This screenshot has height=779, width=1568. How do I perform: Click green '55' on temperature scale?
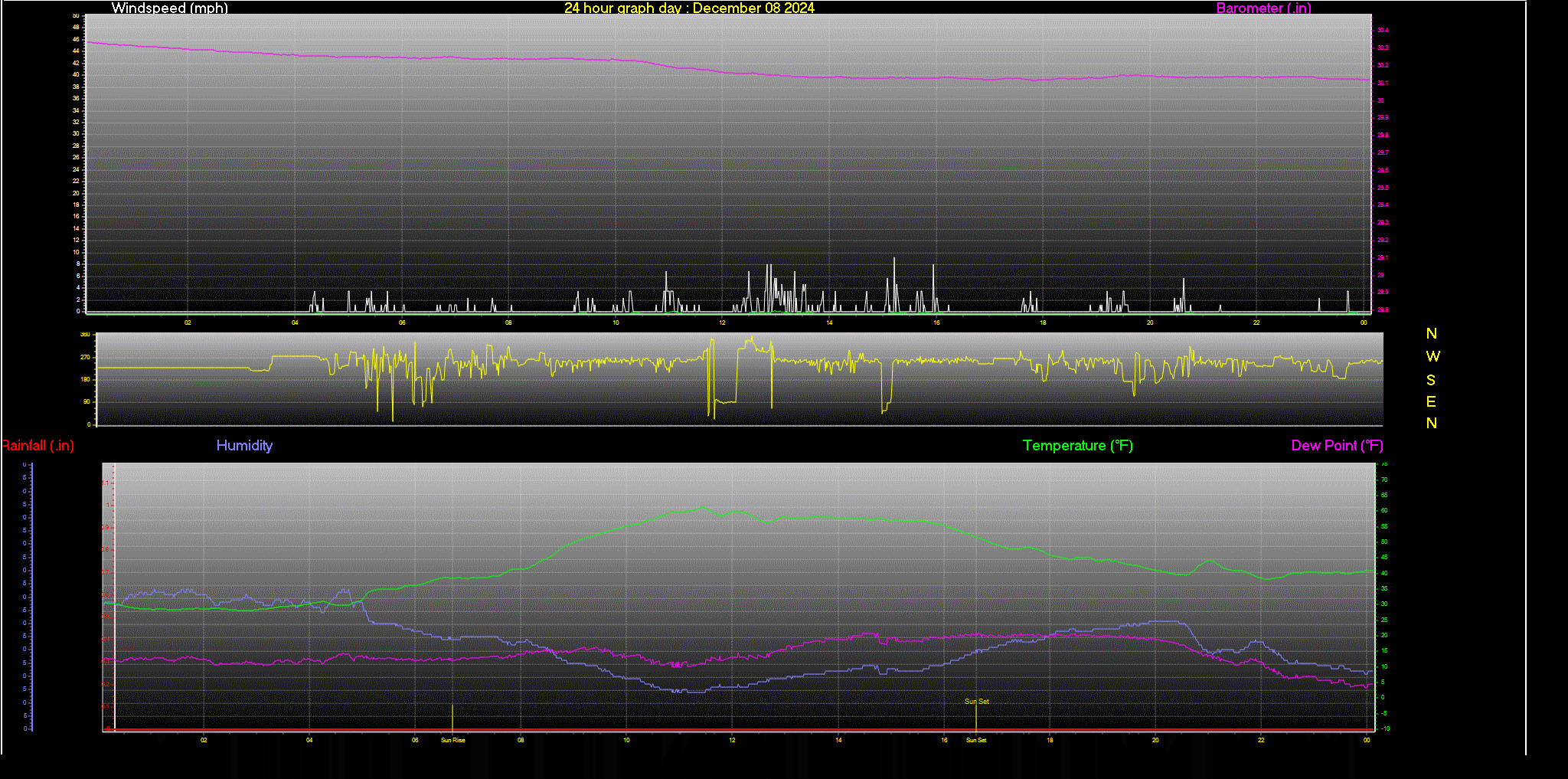[x=1384, y=526]
